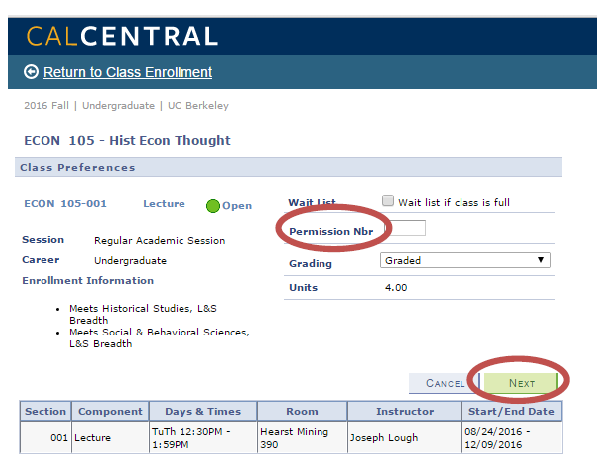Click the back arrow circle icon
This screenshot has height=468, width=615.
click(31, 72)
